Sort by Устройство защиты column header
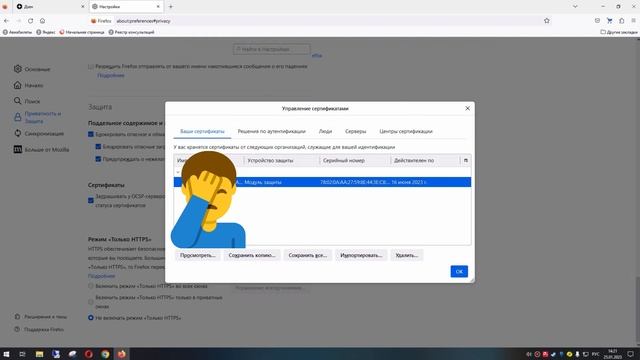 282,160
